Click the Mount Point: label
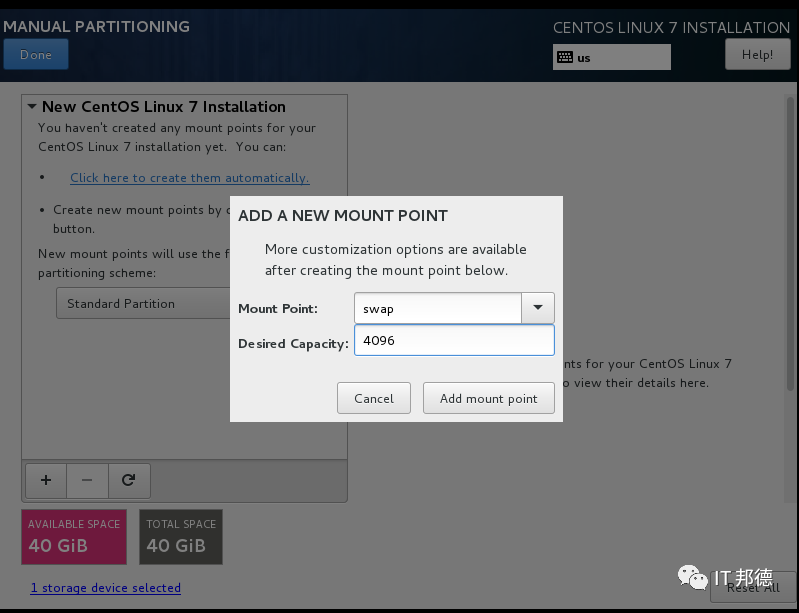Image resolution: width=799 pixels, height=613 pixels. [x=278, y=308]
